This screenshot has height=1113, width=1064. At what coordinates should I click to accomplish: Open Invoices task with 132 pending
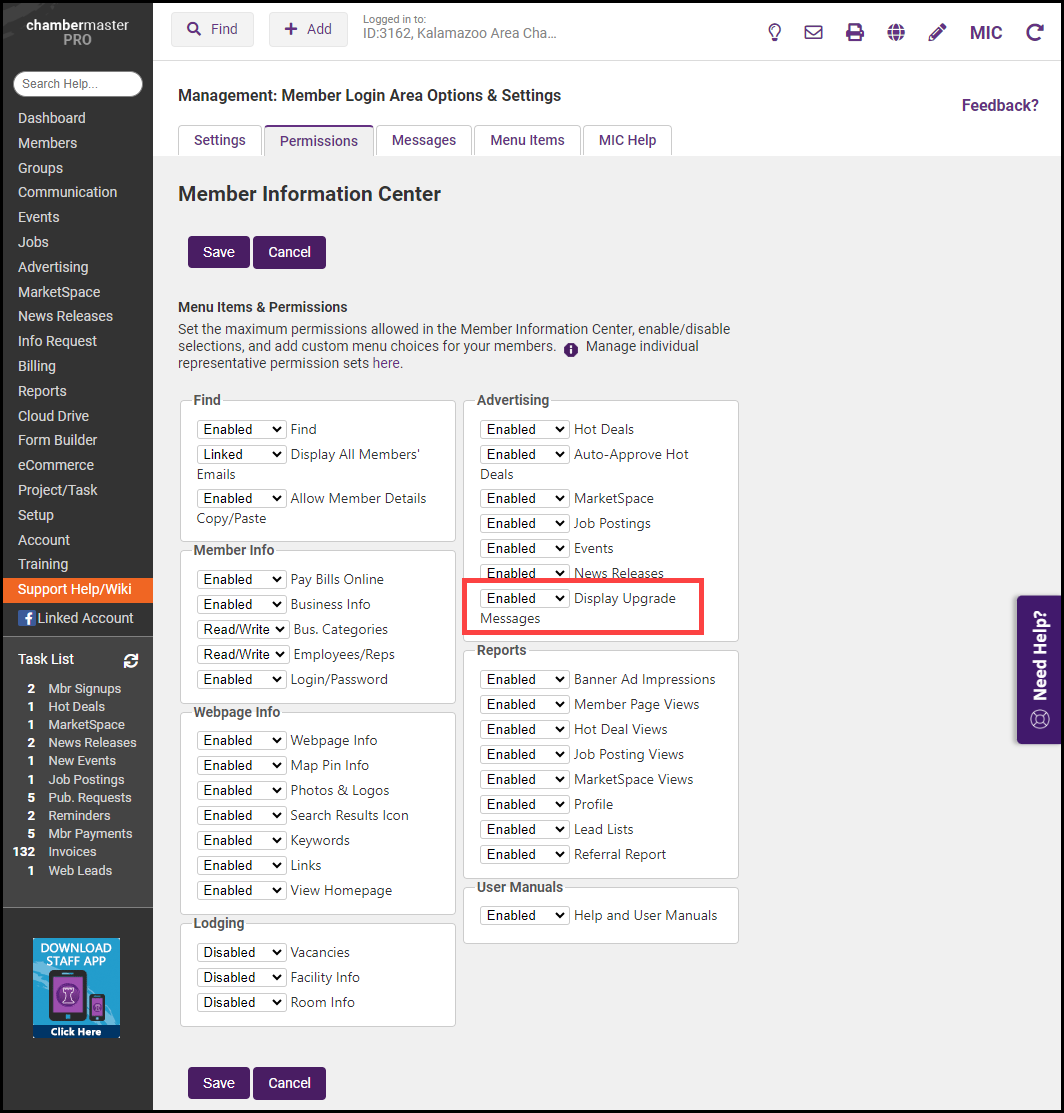pos(72,852)
